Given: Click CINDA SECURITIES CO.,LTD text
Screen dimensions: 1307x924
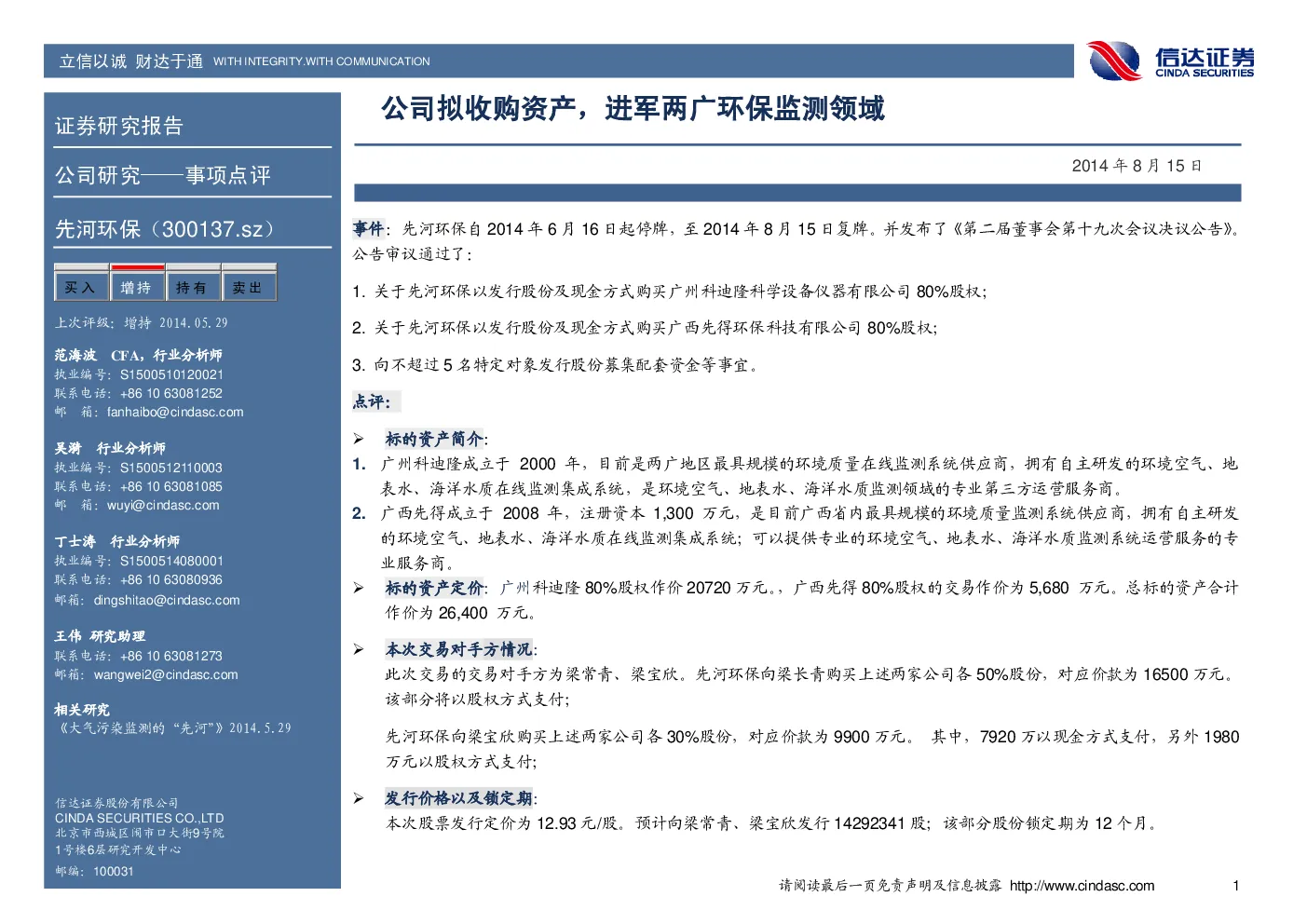Looking at the screenshot, I should (x=139, y=818).
